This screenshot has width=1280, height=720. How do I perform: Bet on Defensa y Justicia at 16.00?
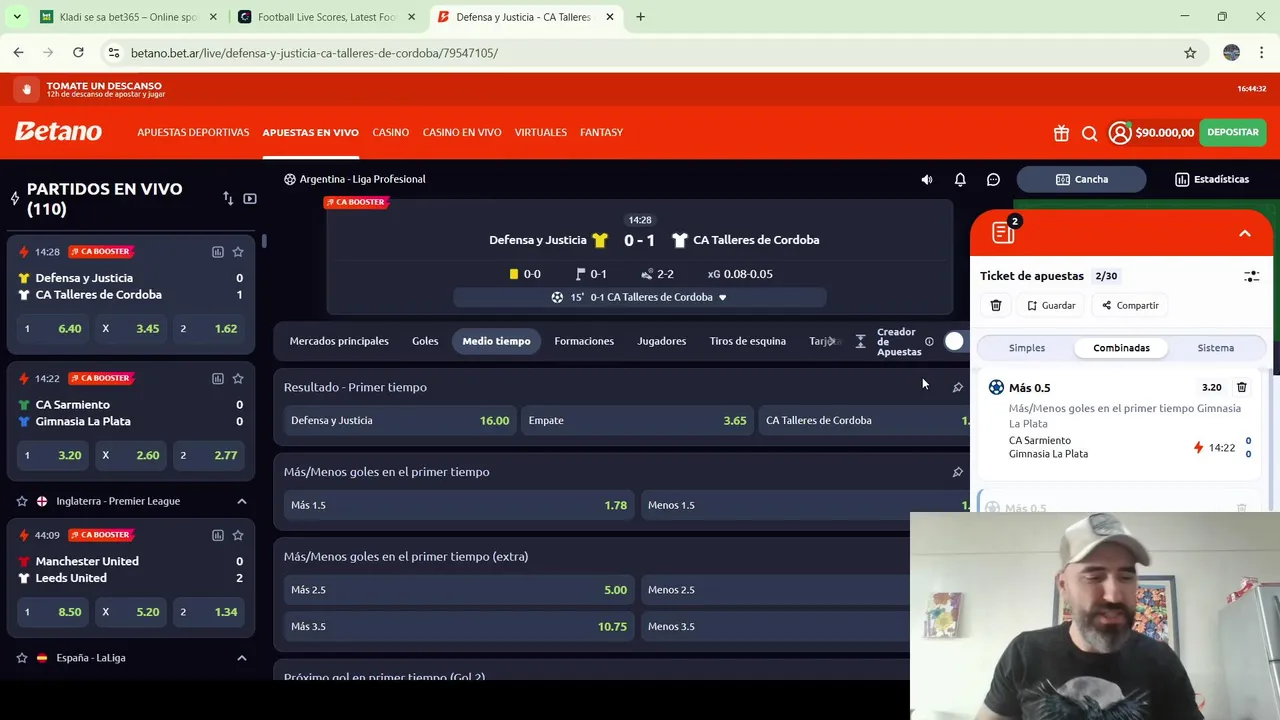[x=400, y=421]
